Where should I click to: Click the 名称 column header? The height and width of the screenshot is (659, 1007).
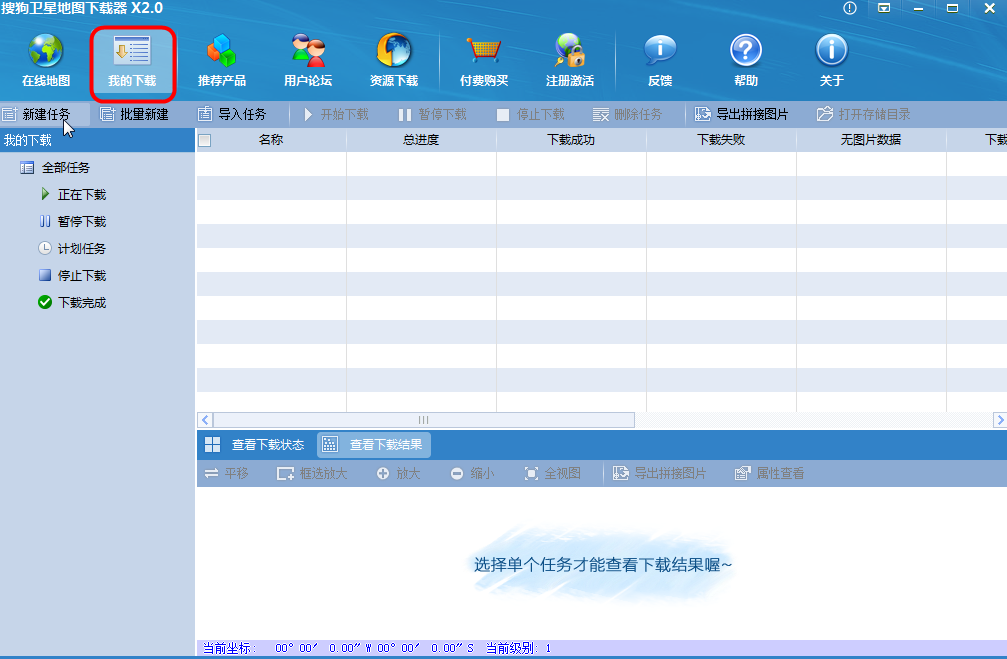[271, 139]
